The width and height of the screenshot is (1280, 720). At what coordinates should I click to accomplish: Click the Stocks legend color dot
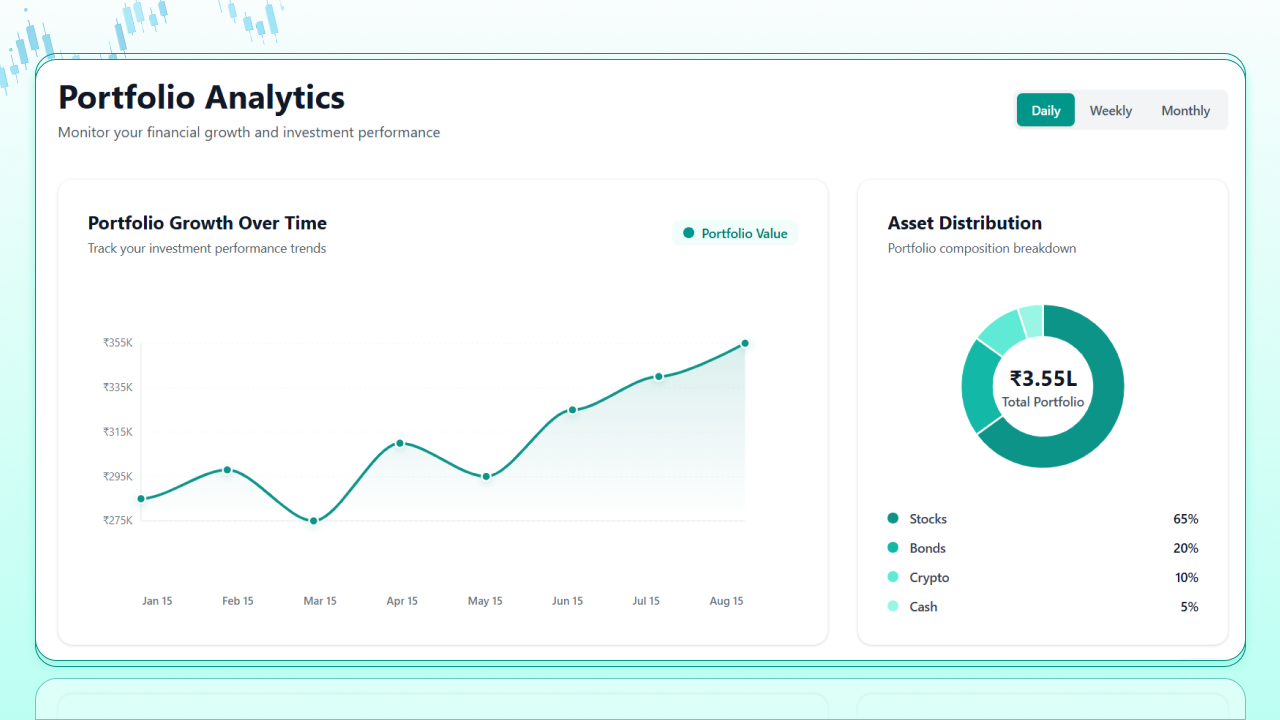[x=893, y=518]
